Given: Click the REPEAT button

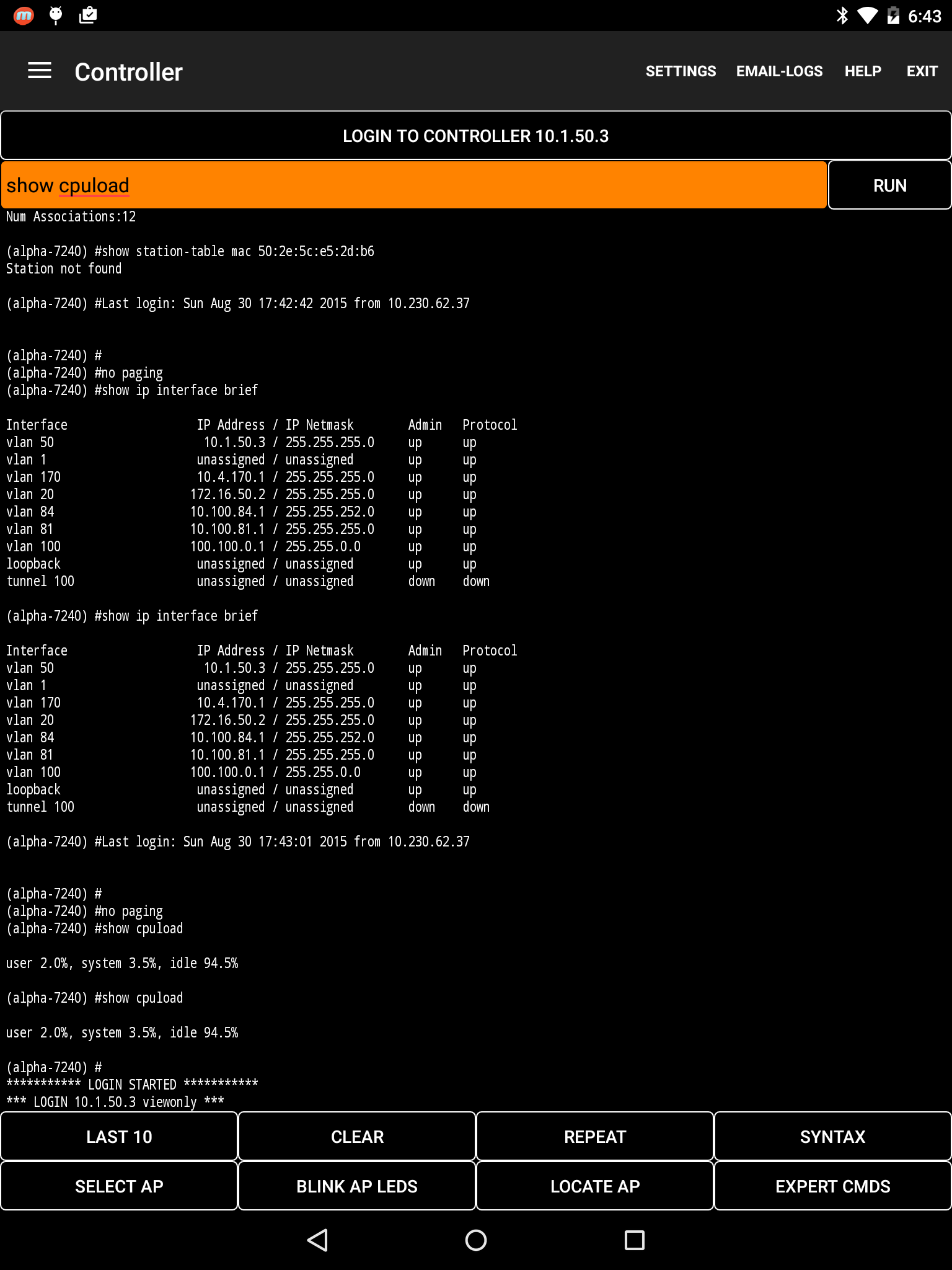Looking at the screenshot, I should [x=595, y=1137].
